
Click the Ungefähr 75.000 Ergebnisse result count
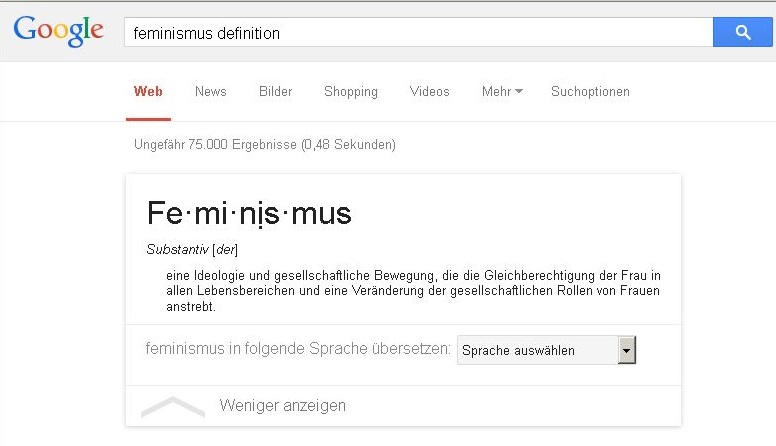click(x=265, y=145)
